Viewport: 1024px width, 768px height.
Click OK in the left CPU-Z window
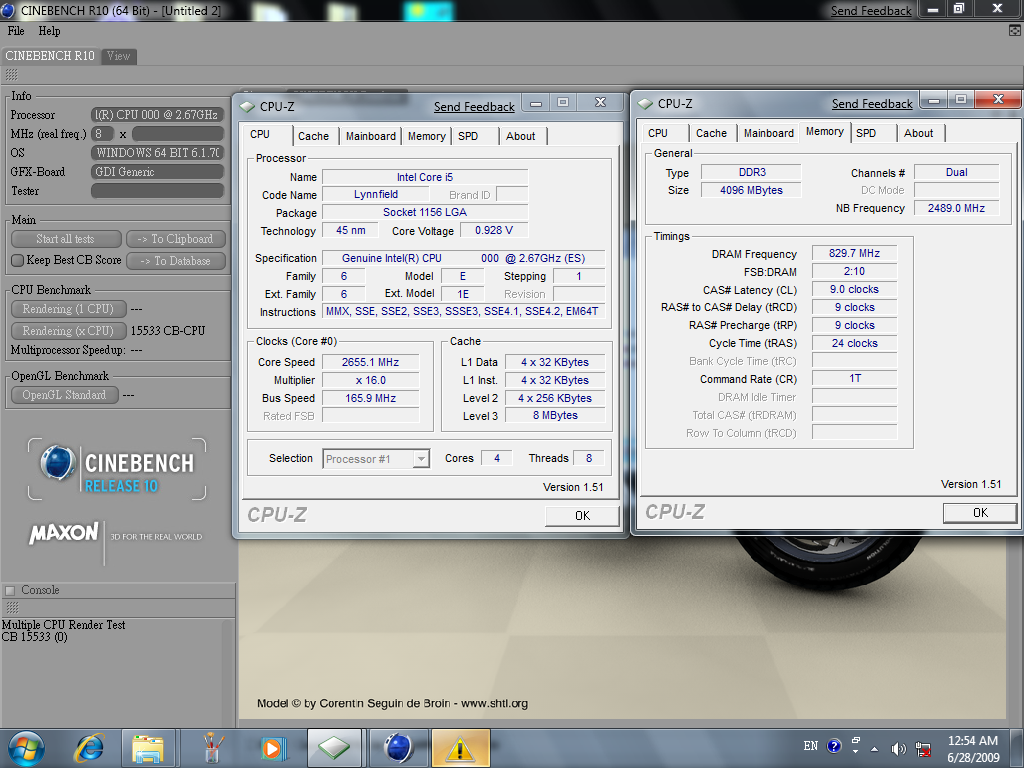click(582, 516)
